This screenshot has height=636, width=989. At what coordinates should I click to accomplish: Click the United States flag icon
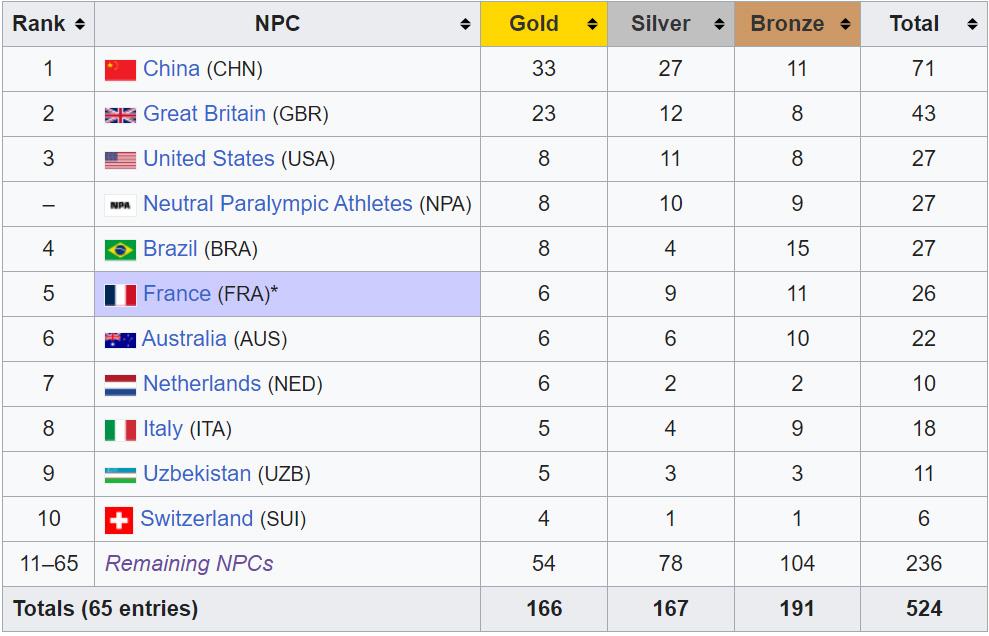(x=120, y=160)
